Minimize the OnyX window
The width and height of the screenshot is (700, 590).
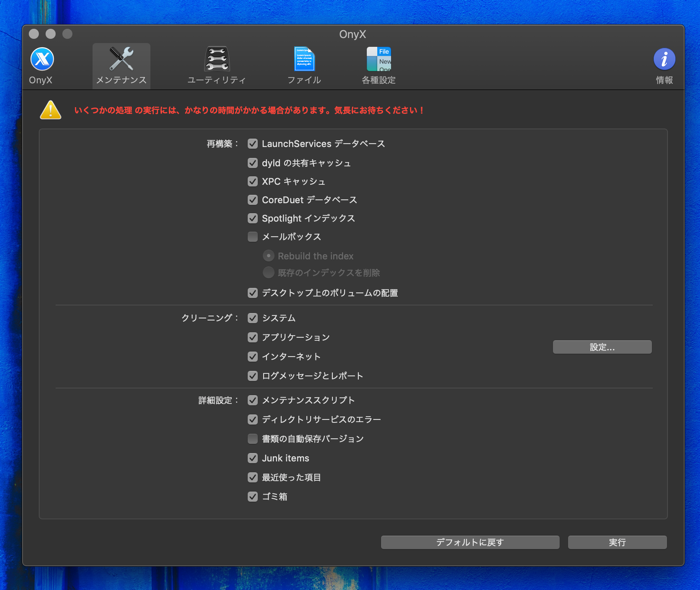click(x=50, y=34)
